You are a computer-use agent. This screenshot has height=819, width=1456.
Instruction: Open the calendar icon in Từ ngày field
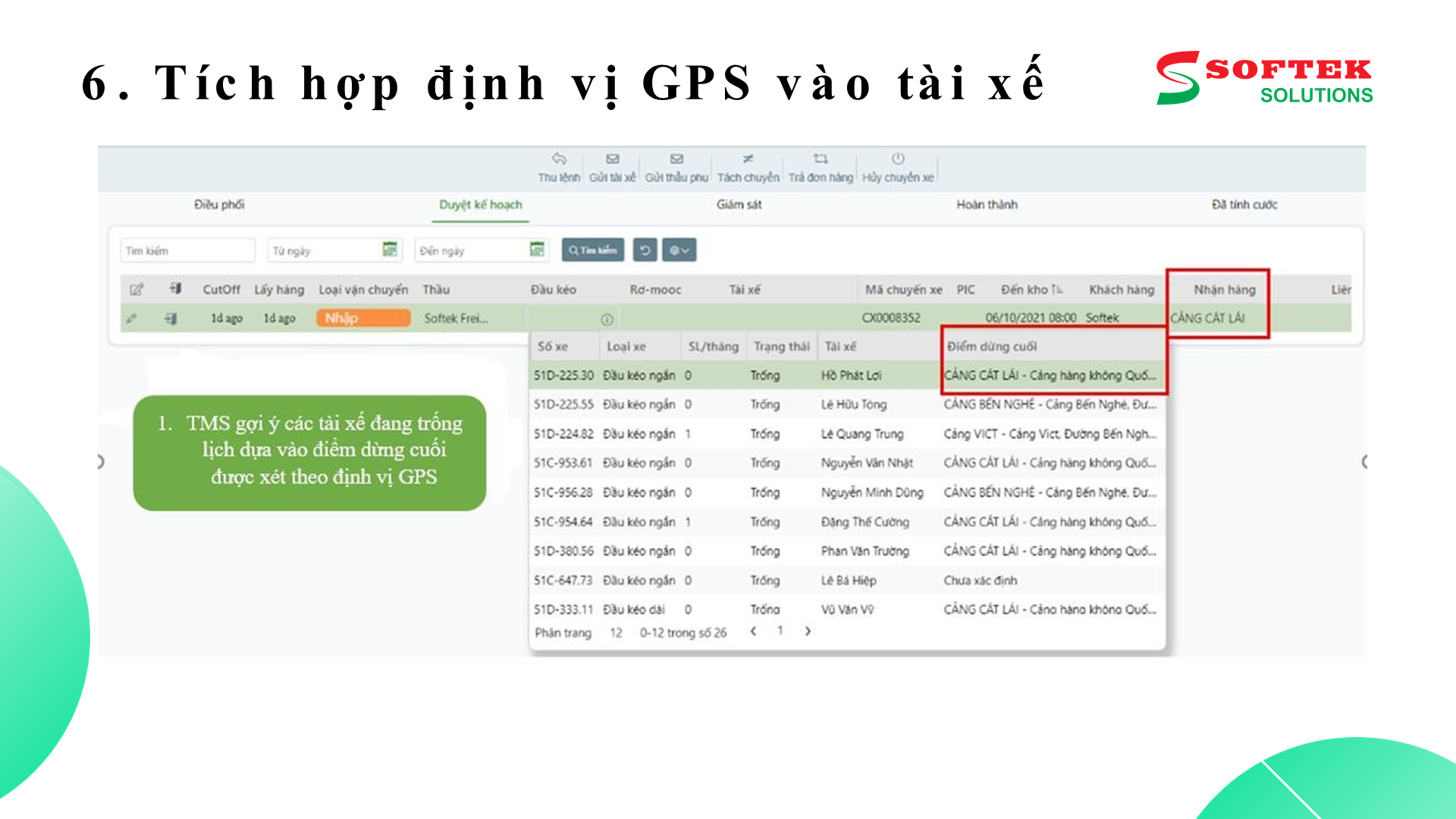click(x=391, y=249)
